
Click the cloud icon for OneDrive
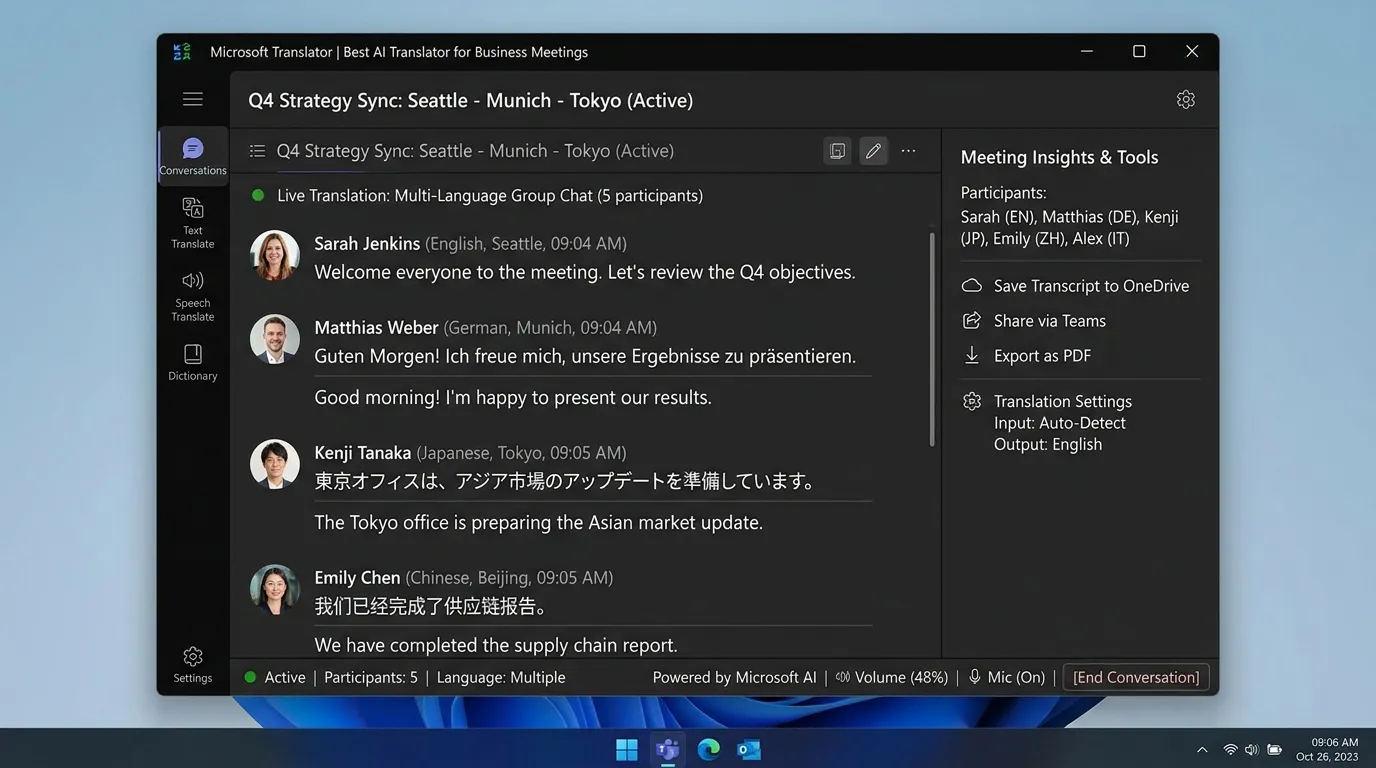click(972, 286)
